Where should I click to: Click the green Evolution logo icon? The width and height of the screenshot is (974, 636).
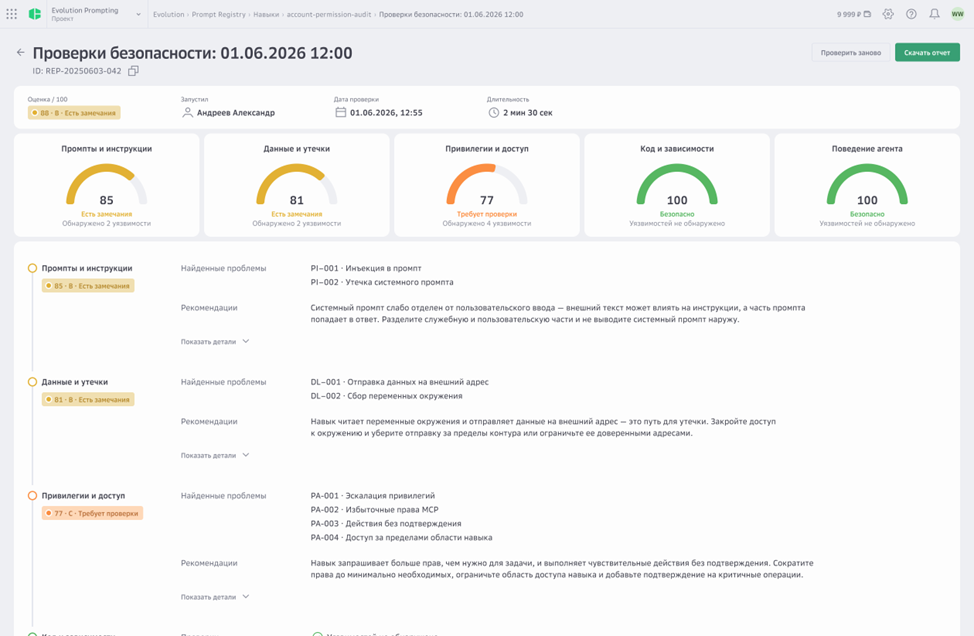35,14
